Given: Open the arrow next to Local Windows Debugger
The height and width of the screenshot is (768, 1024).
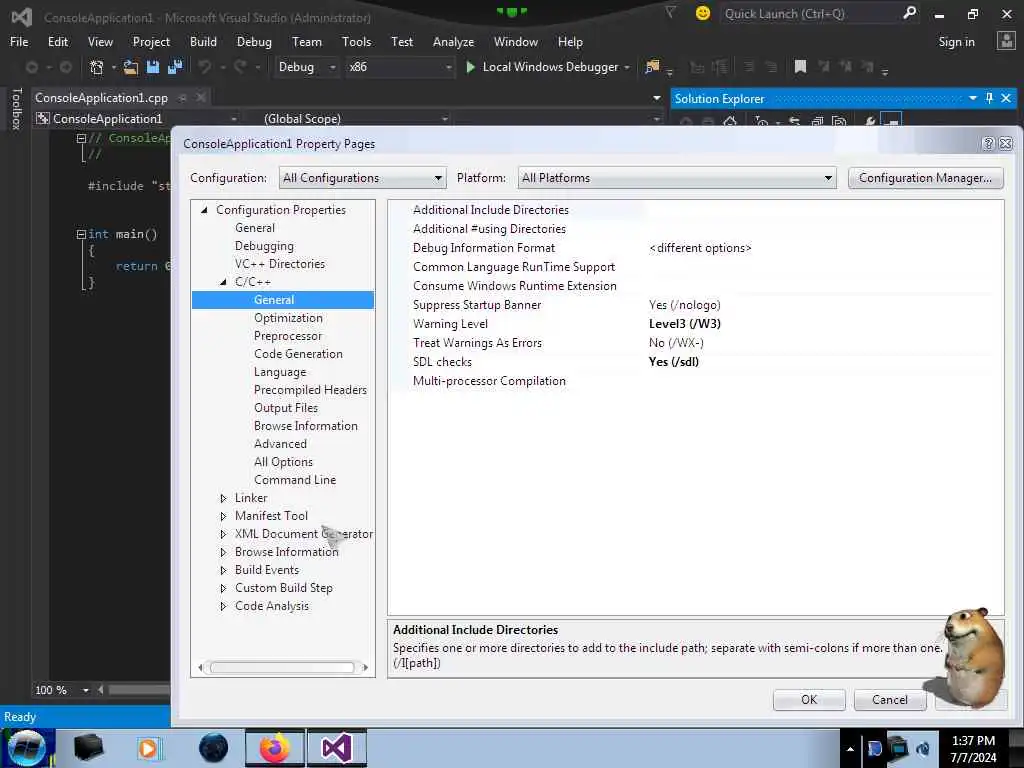Looking at the screenshot, I should [627, 67].
